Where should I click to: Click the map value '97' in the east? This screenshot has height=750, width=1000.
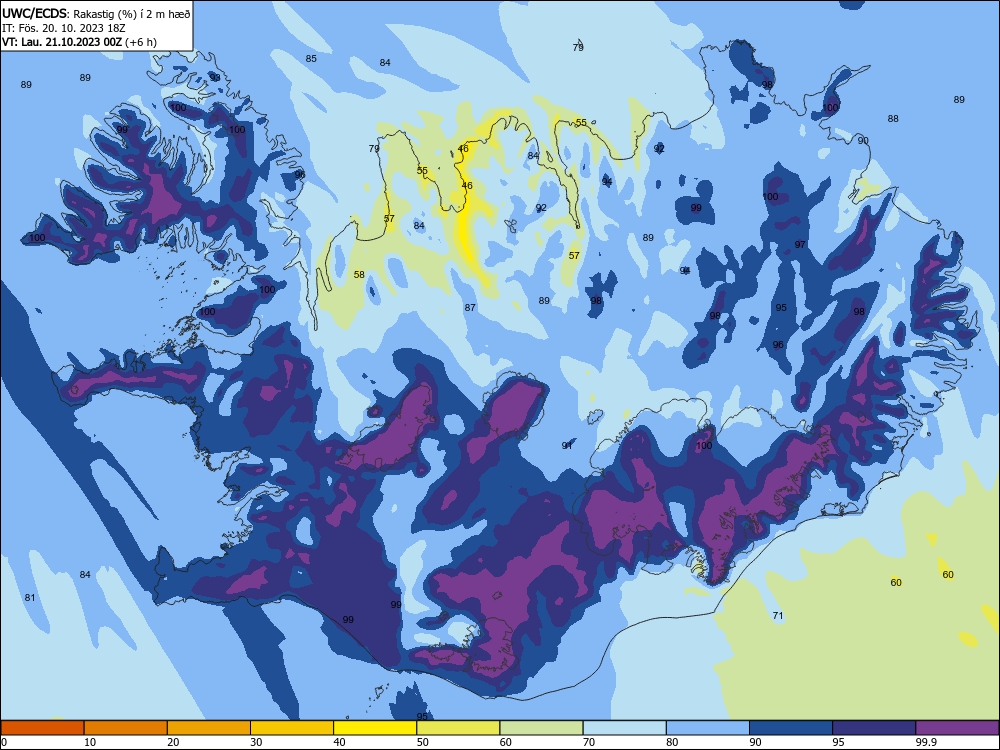coord(800,245)
